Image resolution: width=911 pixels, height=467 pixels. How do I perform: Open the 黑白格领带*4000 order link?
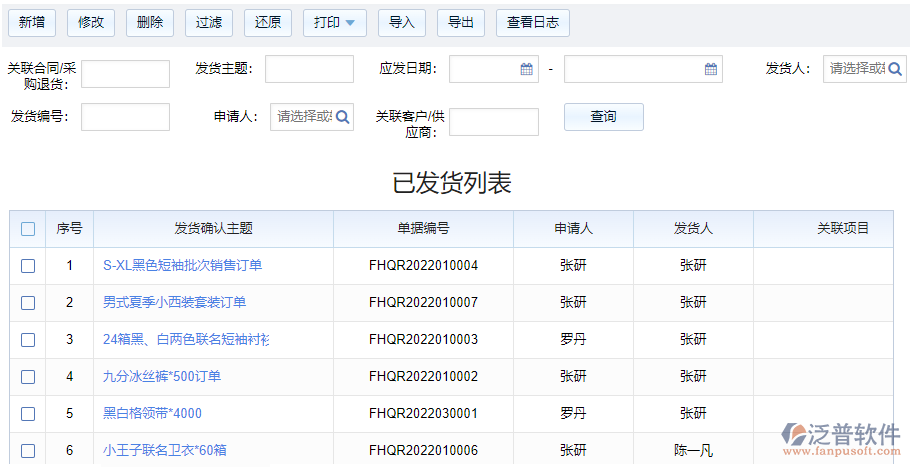click(x=152, y=414)
